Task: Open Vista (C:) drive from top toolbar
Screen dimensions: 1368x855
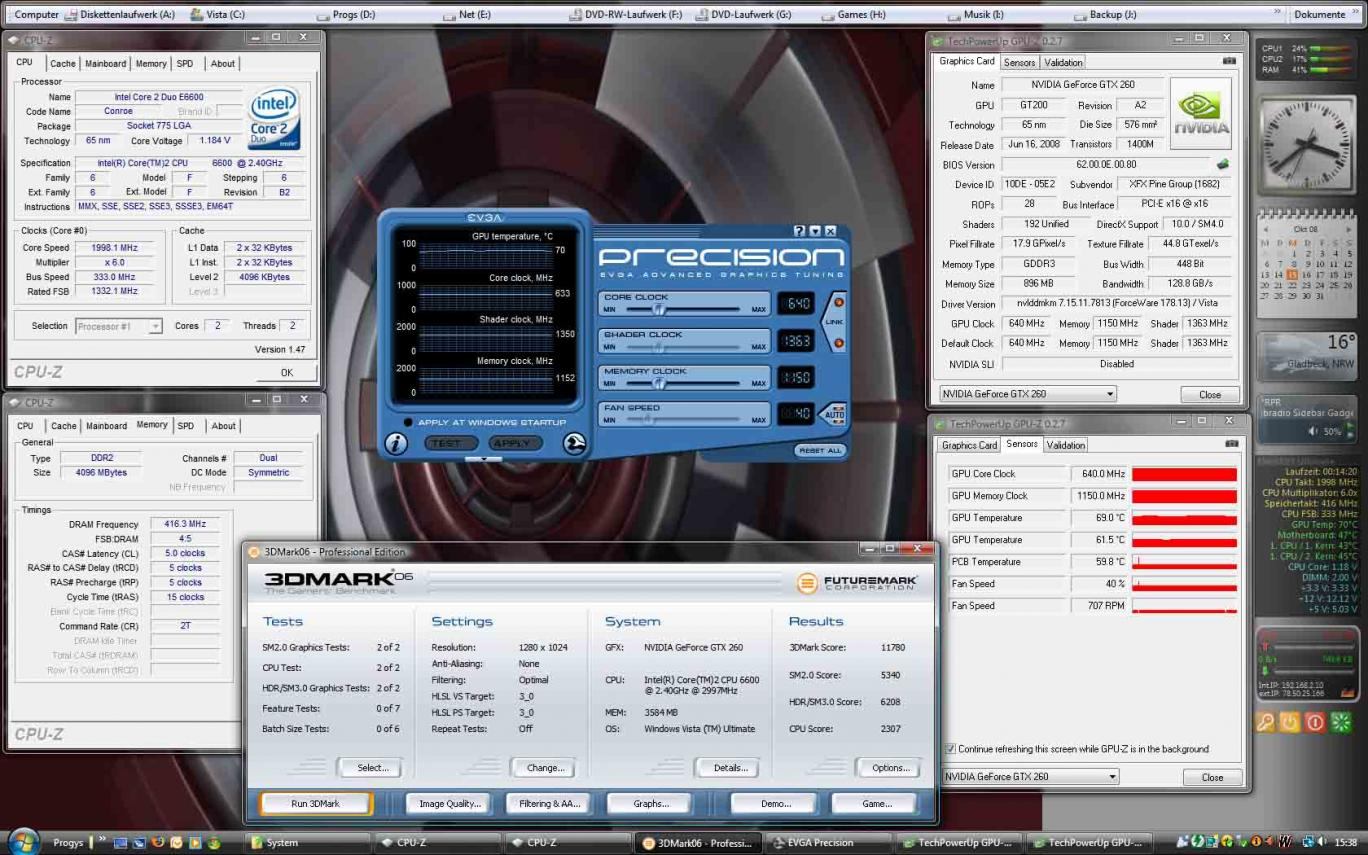Action: click(x=216, y=15)
